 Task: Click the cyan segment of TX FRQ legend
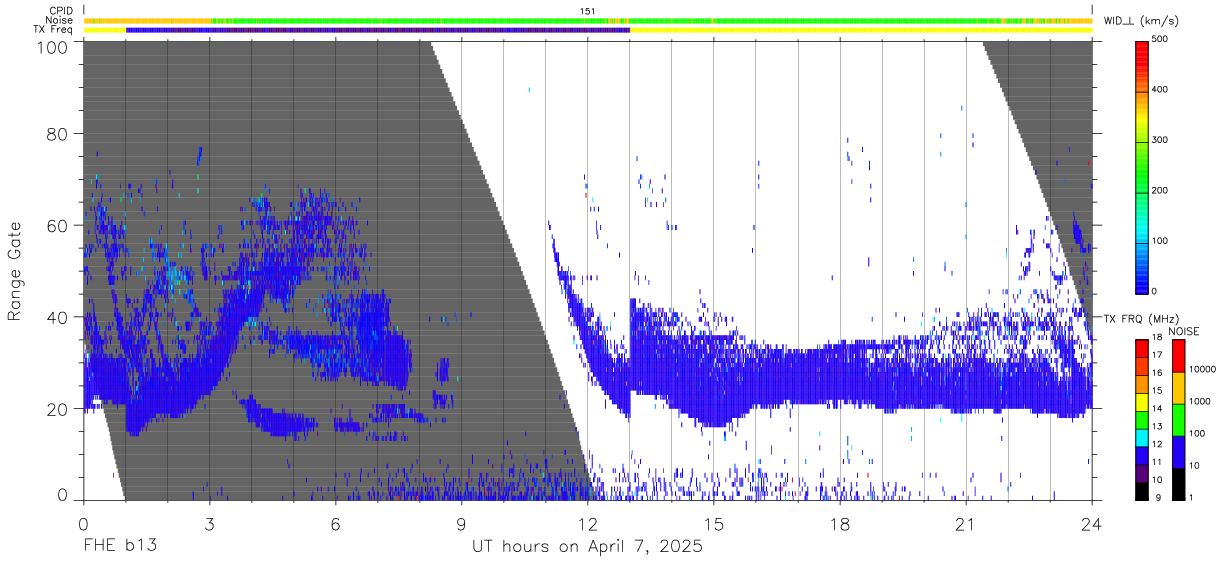[x=1143, y=437]
